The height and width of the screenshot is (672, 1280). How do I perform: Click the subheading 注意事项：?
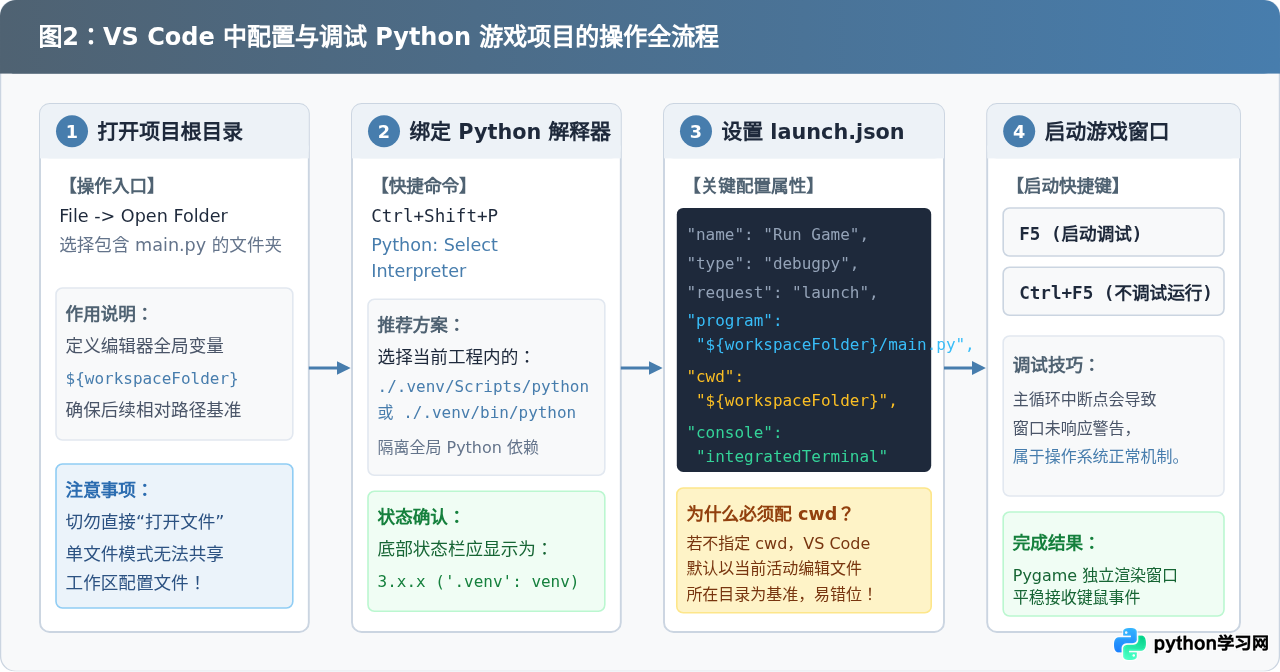pyautogui.click(x=108, y=489)
